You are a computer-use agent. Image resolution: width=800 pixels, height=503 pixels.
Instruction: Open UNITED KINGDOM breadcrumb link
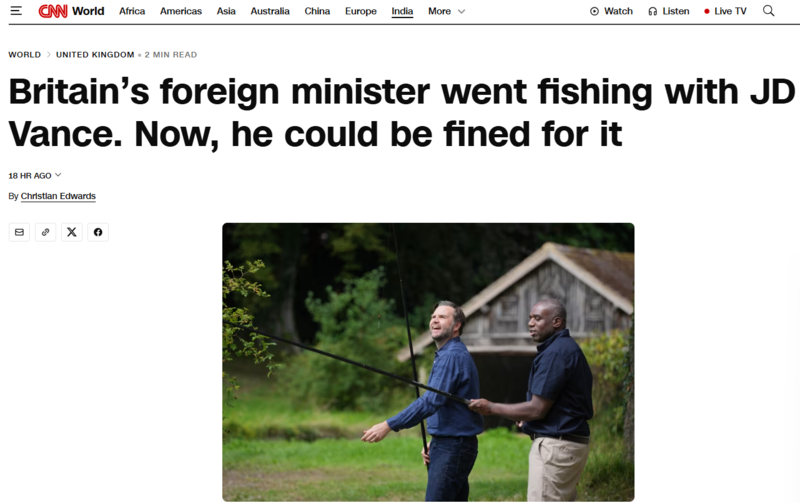[95, 55]
